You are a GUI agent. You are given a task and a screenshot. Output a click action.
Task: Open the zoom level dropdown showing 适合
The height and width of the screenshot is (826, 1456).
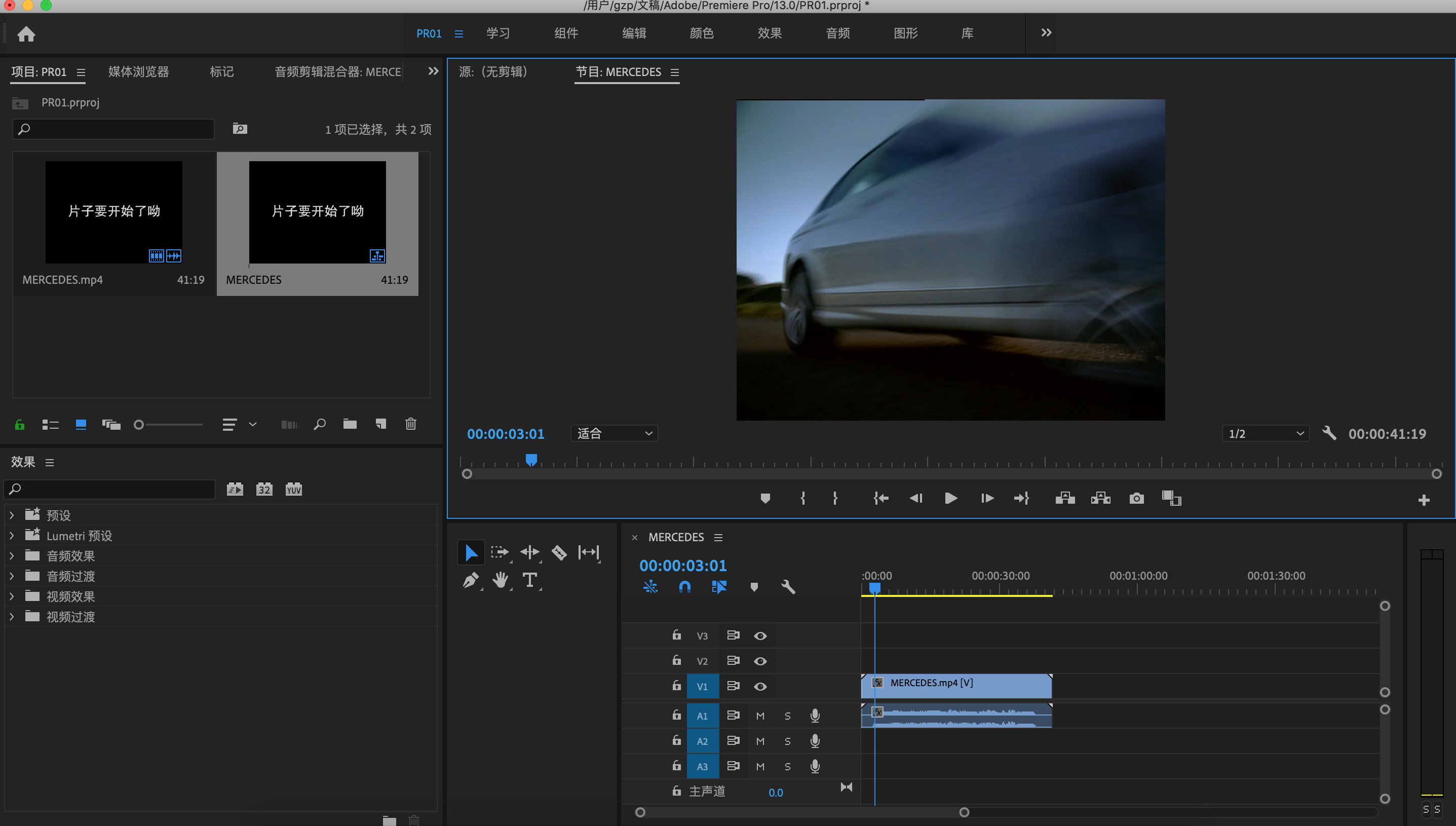point(614,433)
